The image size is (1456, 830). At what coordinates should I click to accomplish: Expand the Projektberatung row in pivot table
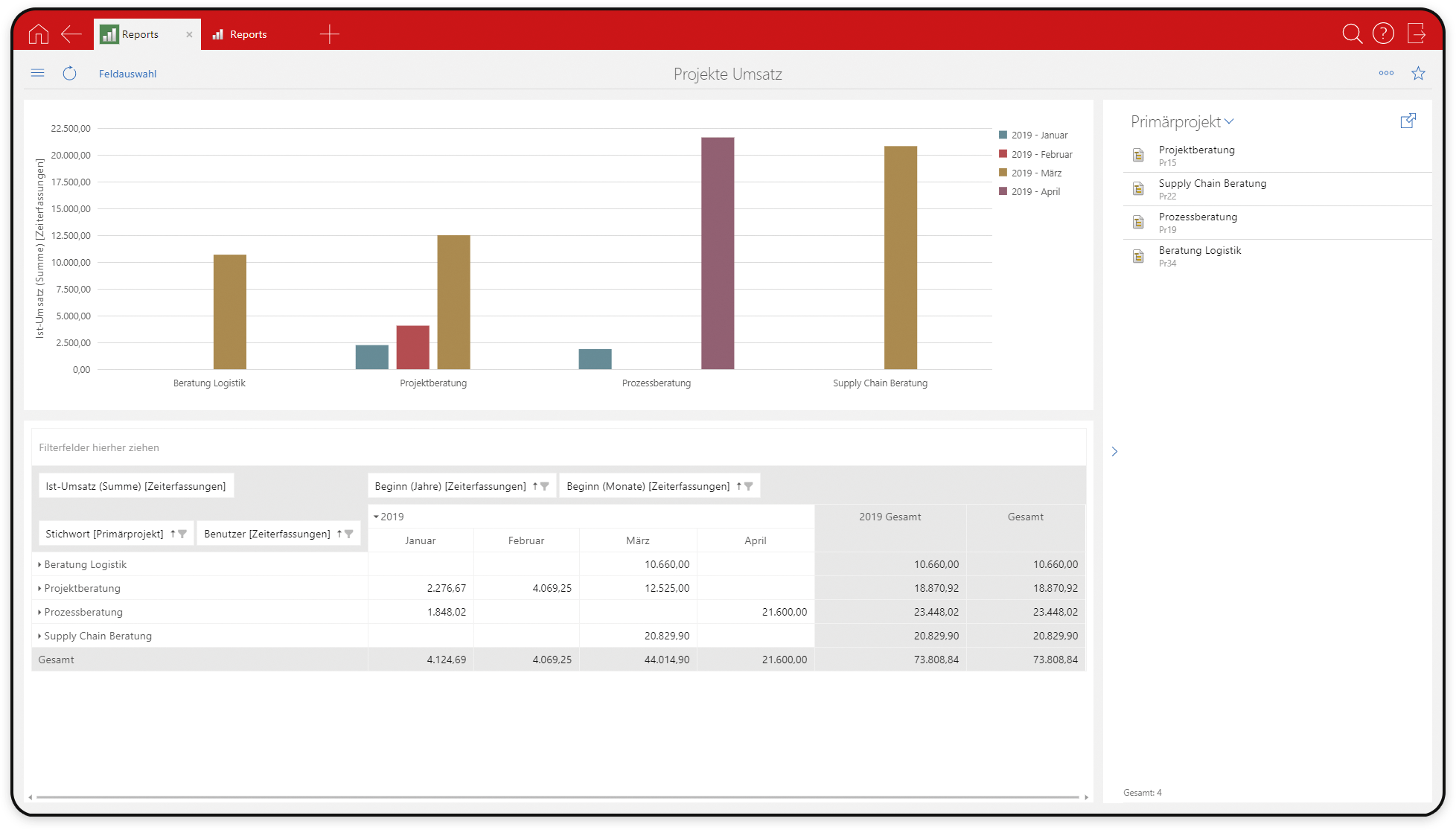tap(39, 588)
